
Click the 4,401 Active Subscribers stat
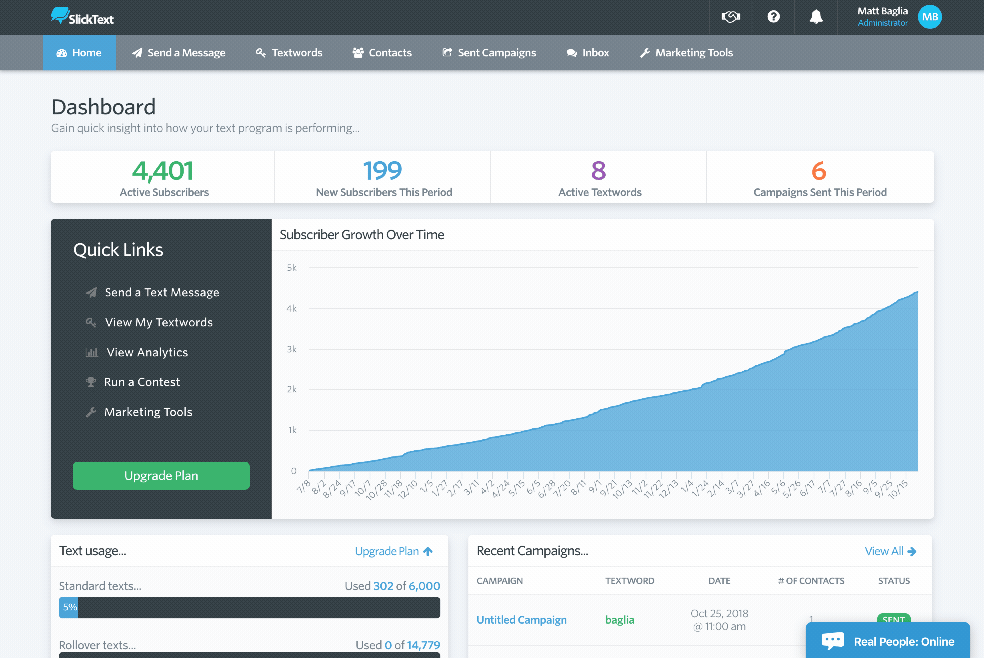163,178
